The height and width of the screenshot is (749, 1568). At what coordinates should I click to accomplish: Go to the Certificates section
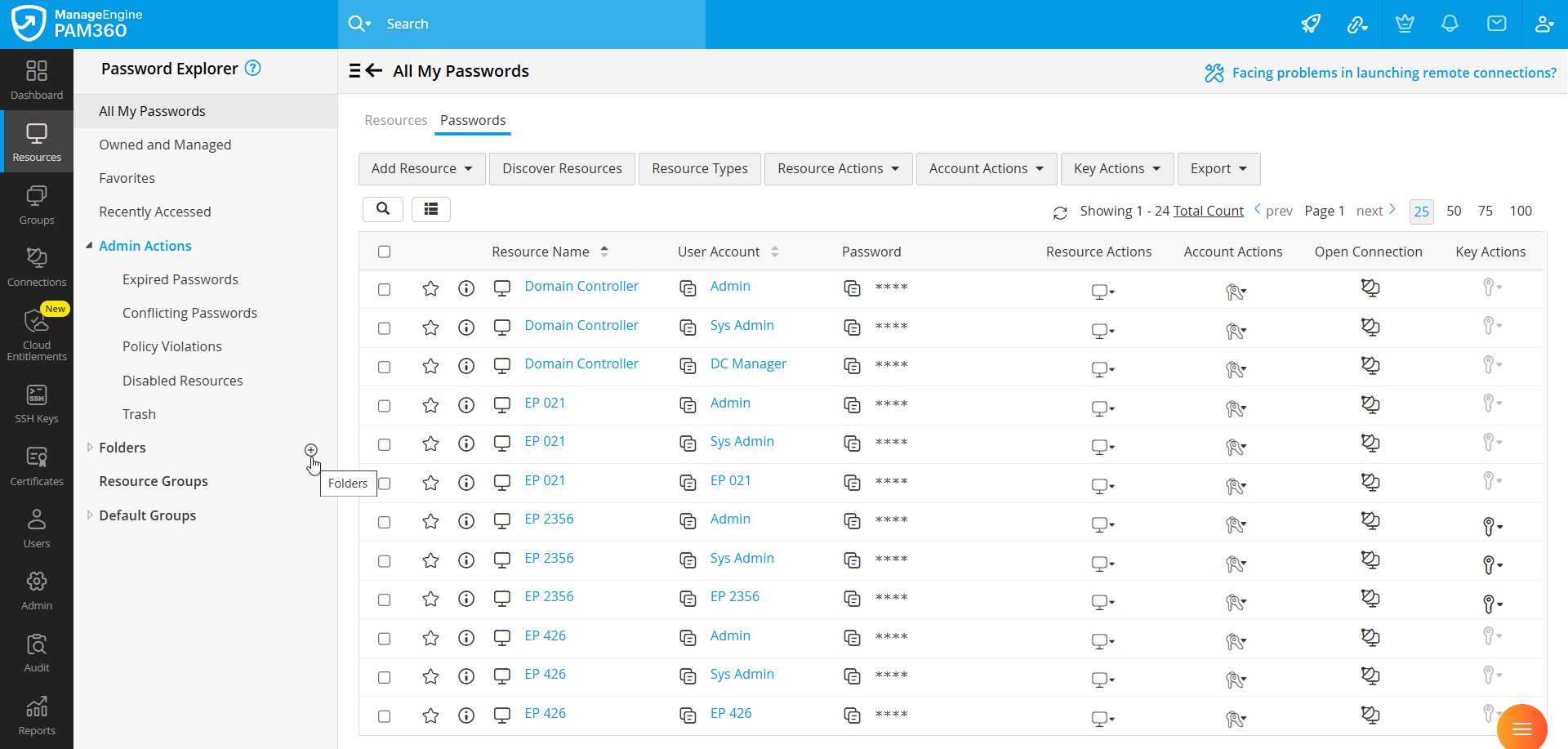[37, 465]
